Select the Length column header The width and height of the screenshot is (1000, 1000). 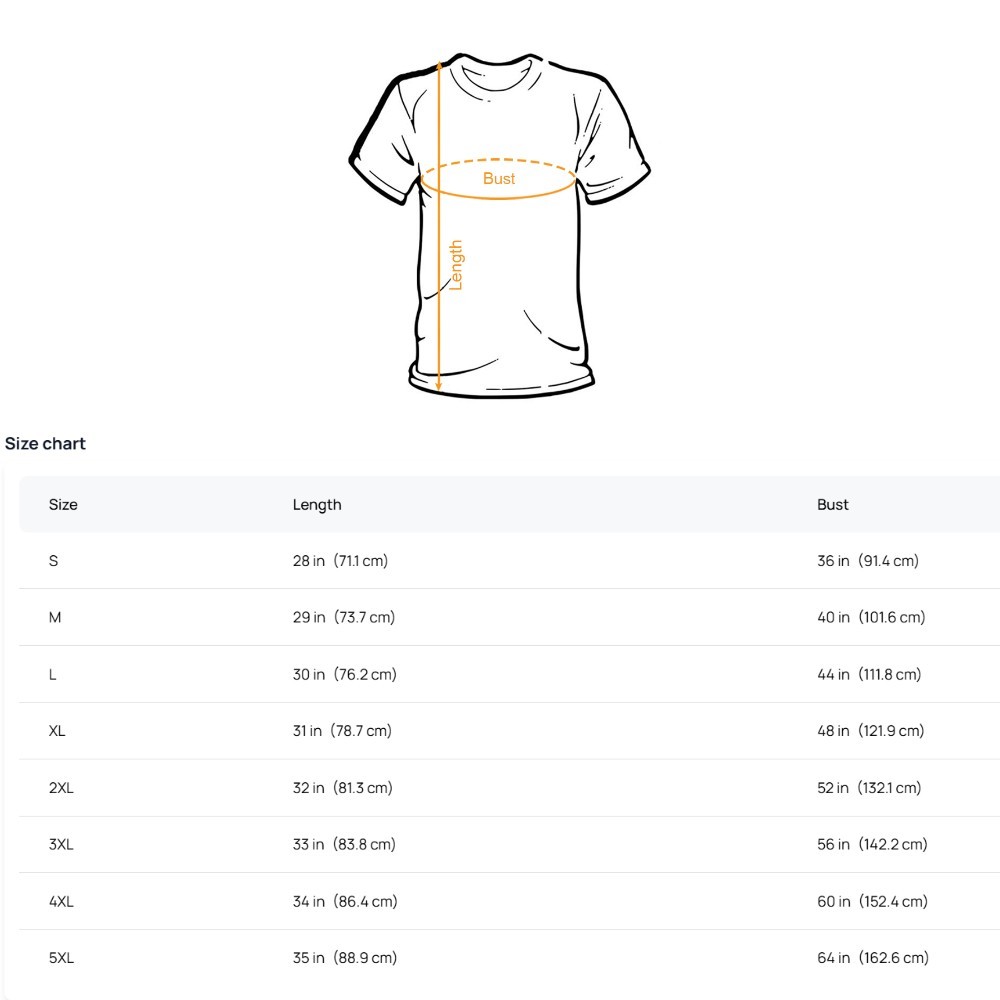[317, 505]
